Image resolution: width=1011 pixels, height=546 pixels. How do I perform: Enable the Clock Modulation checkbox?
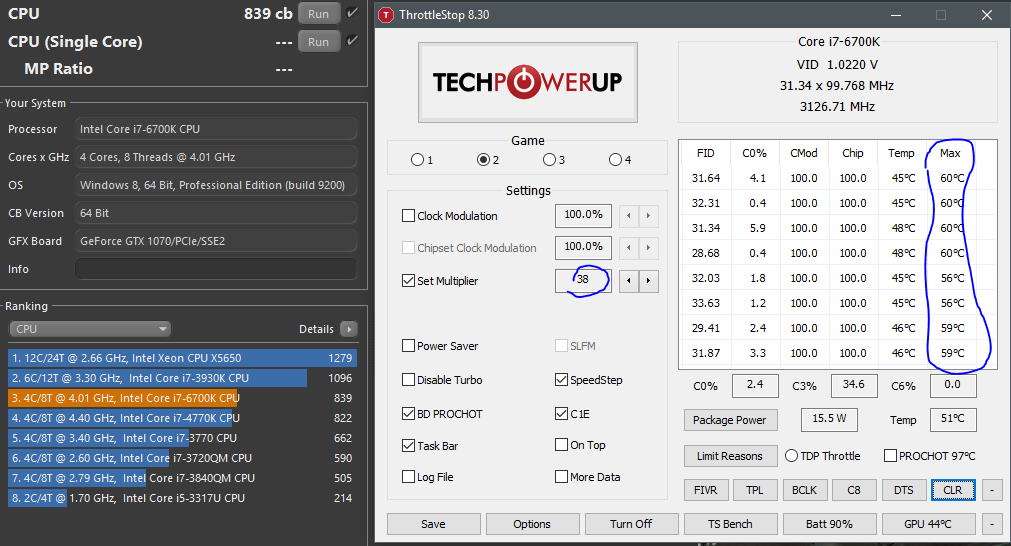(408, 216)
